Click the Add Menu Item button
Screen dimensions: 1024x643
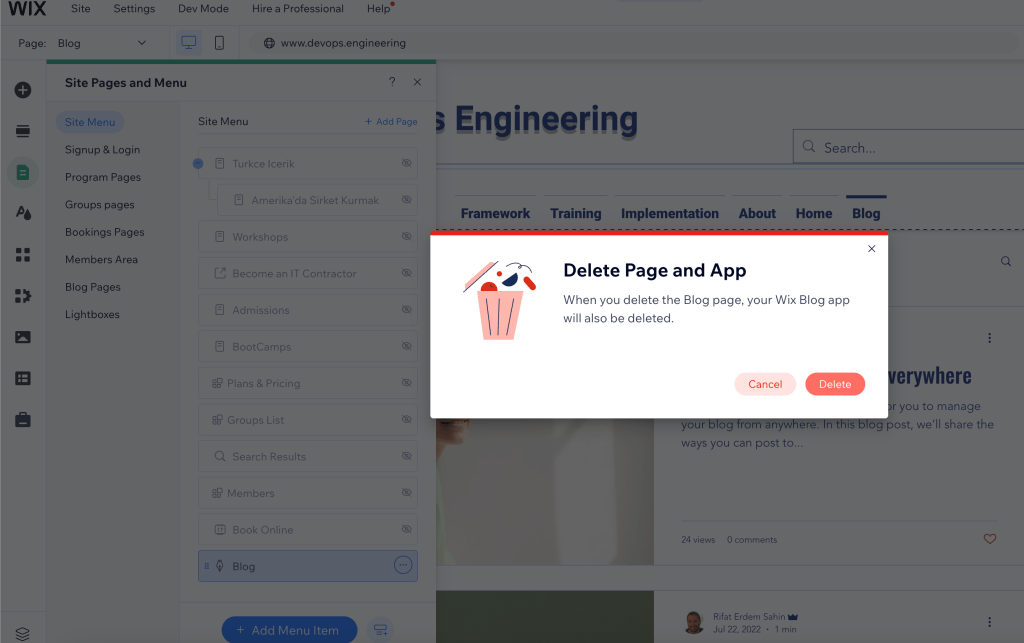tap(289, 630)
